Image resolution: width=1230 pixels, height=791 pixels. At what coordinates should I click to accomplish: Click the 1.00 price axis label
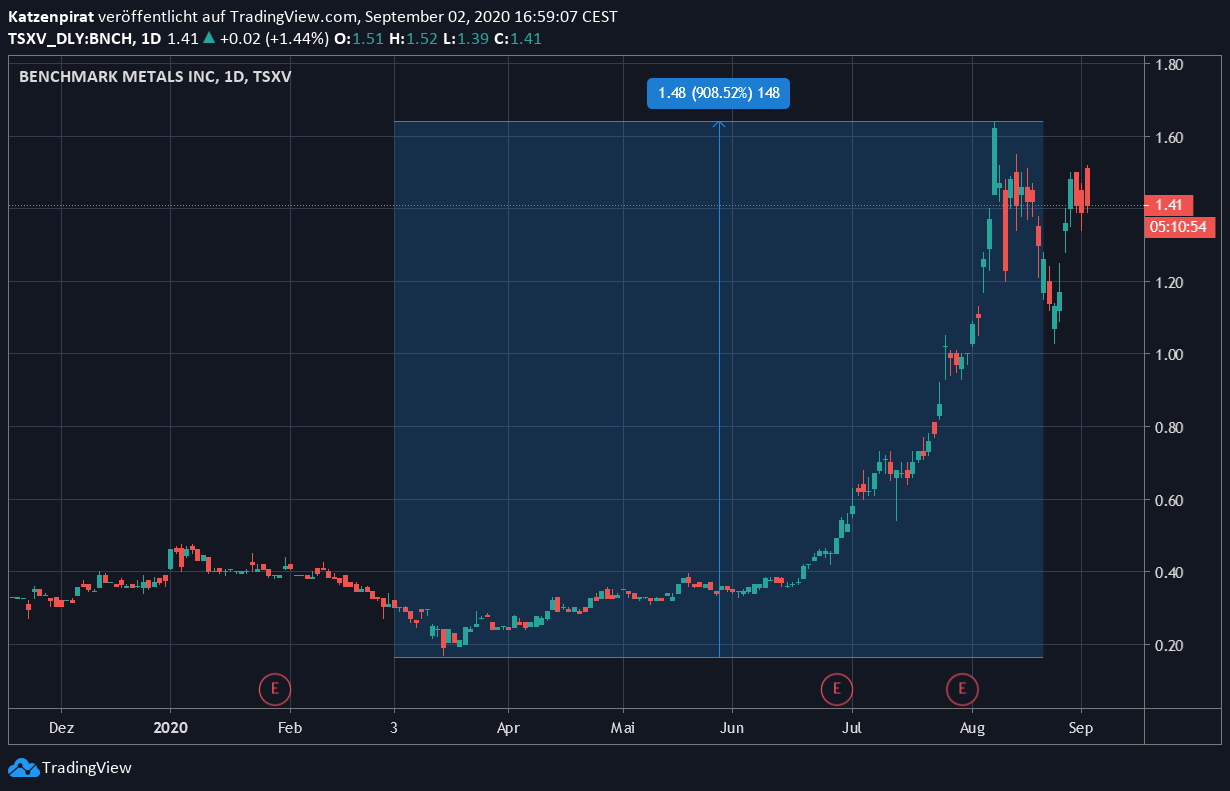pyautogui.click(x=1169, y=355)
